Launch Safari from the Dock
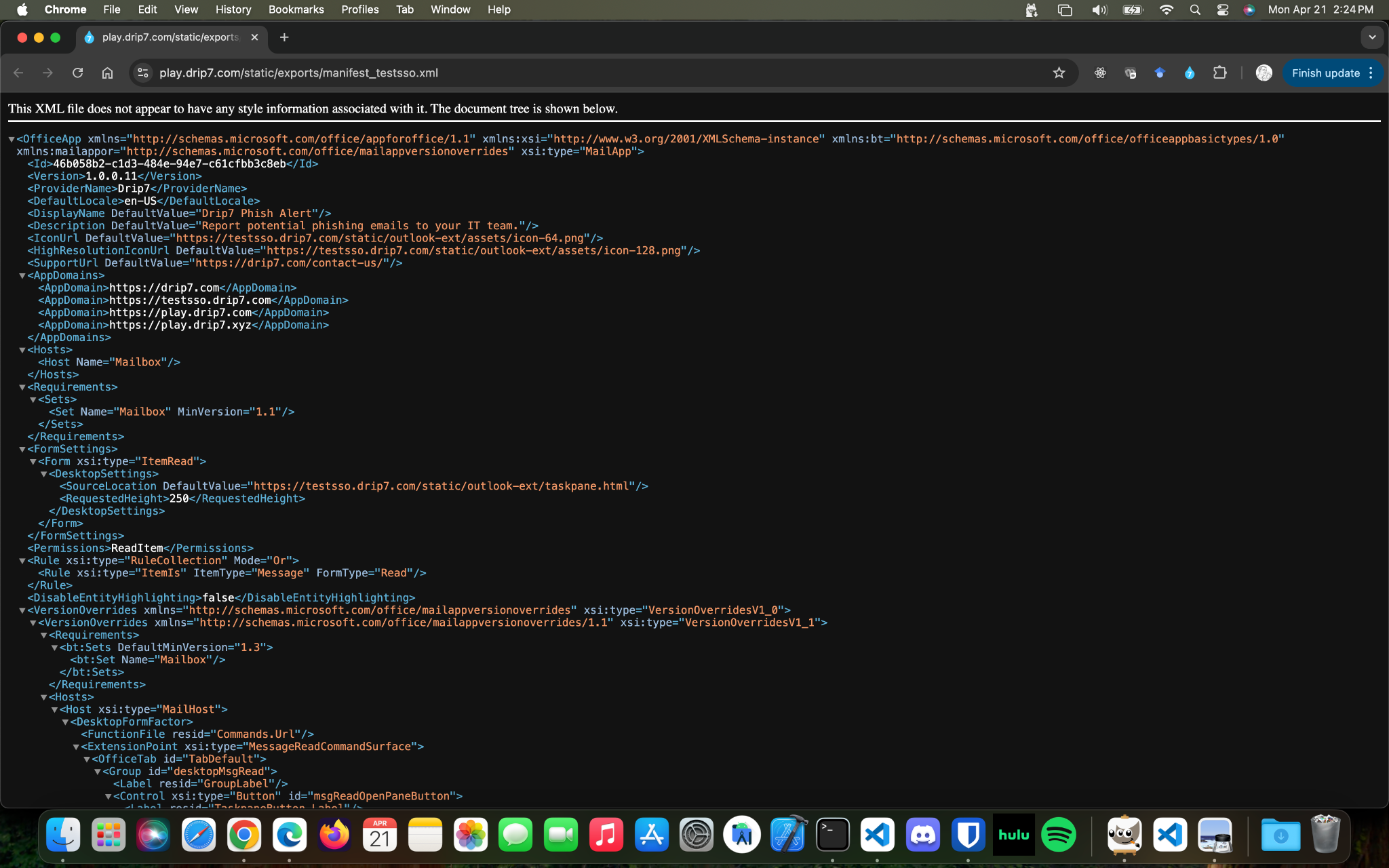Viewport: 1389px width, 868px height. click(199, 835)
